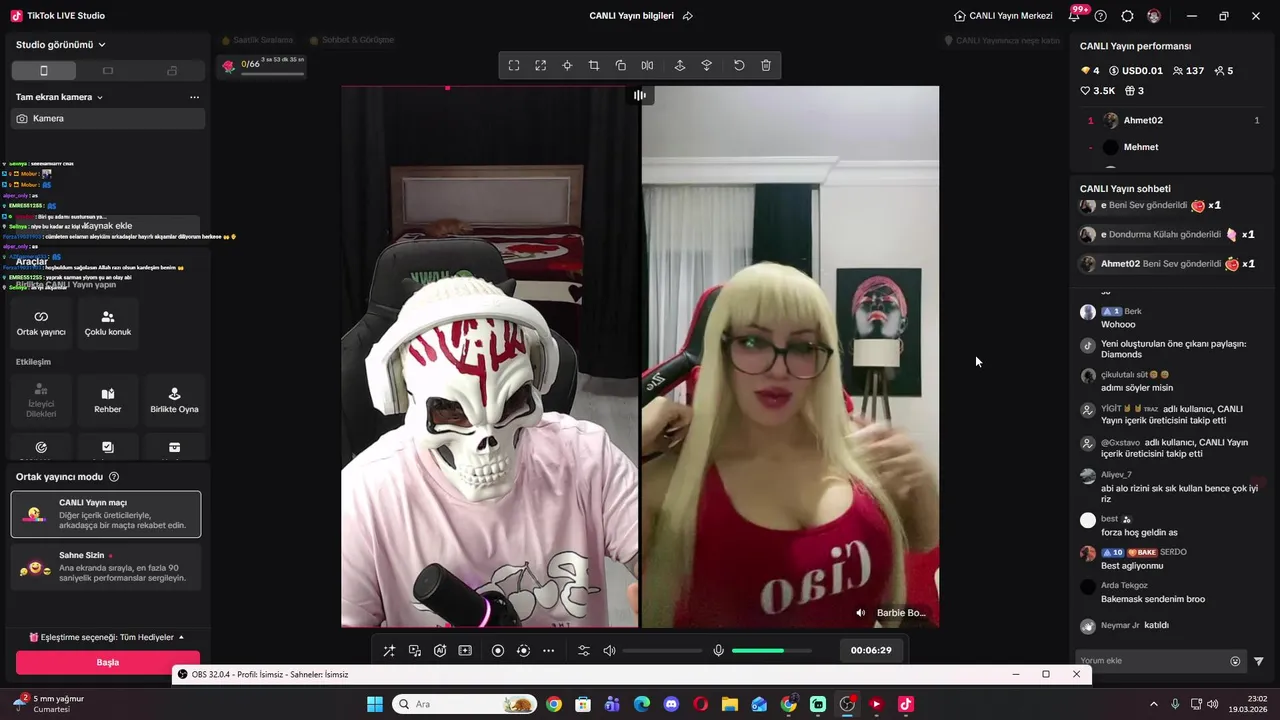Screen dimensions: 1280x720
Task: Click the record button icon in bottom bar
Action: [498, 650]
